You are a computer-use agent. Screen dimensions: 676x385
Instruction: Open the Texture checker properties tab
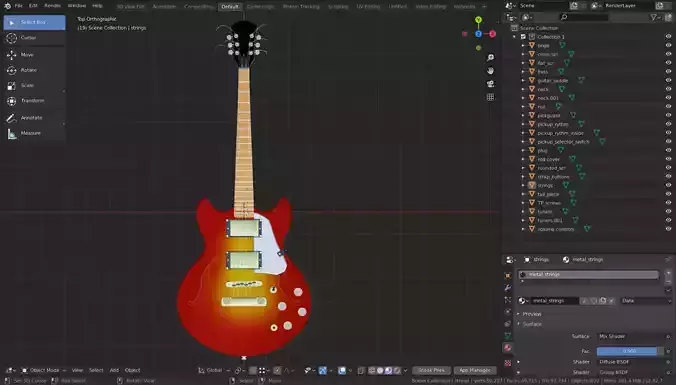[x=508, y=363]
